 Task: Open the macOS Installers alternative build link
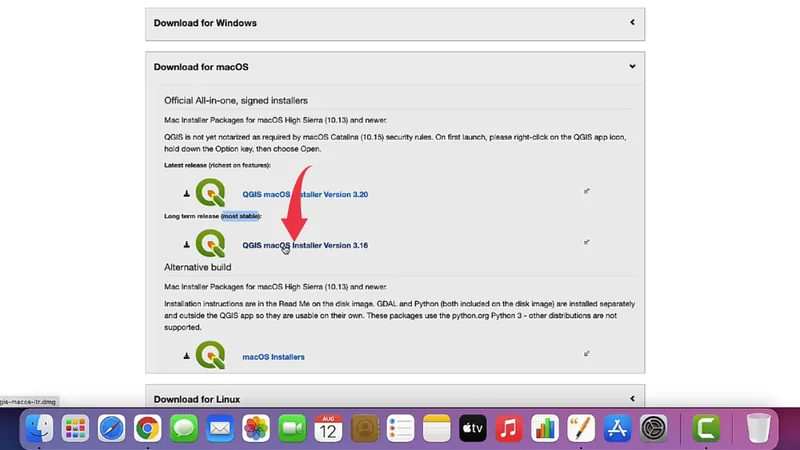273,357
